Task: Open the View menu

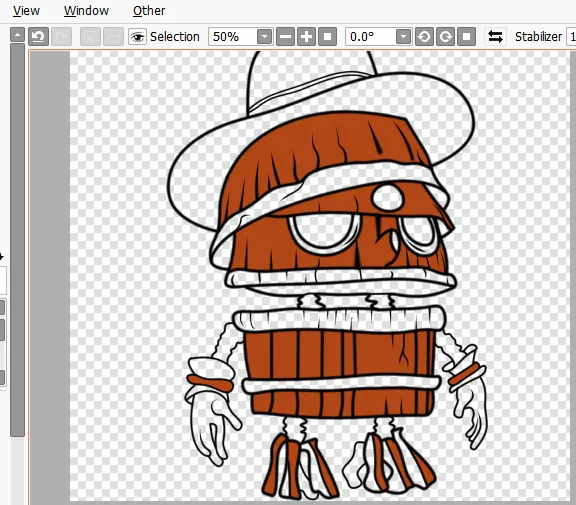Action: coord(26,11)
